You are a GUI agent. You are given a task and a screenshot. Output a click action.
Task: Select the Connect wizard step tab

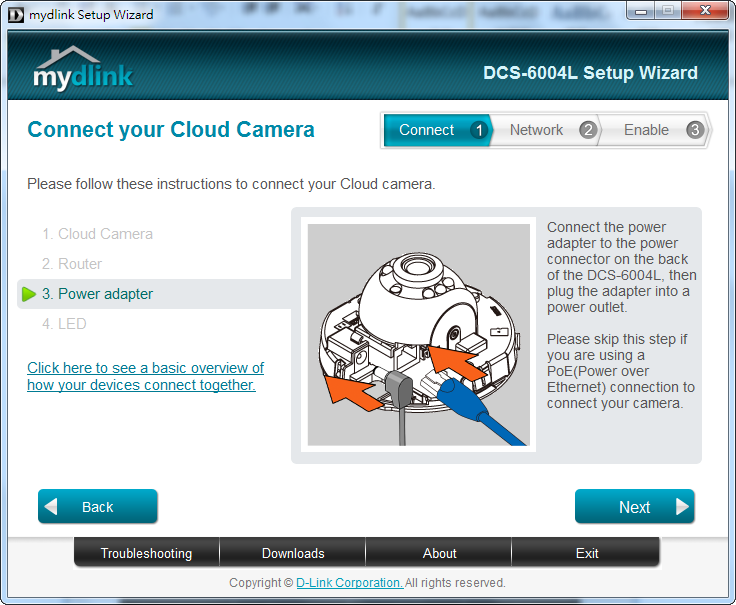click(426, 130)
